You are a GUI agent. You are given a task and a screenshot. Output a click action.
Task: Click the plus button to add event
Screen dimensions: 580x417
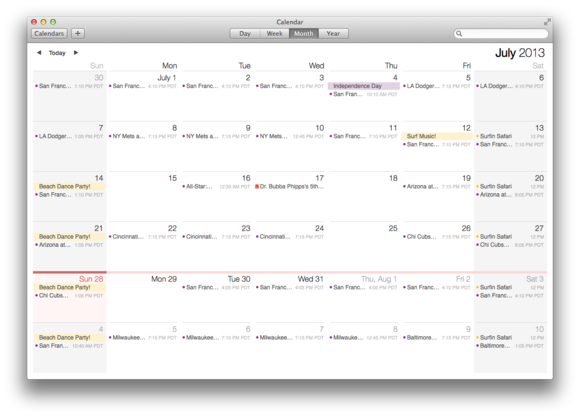[78, 34]
